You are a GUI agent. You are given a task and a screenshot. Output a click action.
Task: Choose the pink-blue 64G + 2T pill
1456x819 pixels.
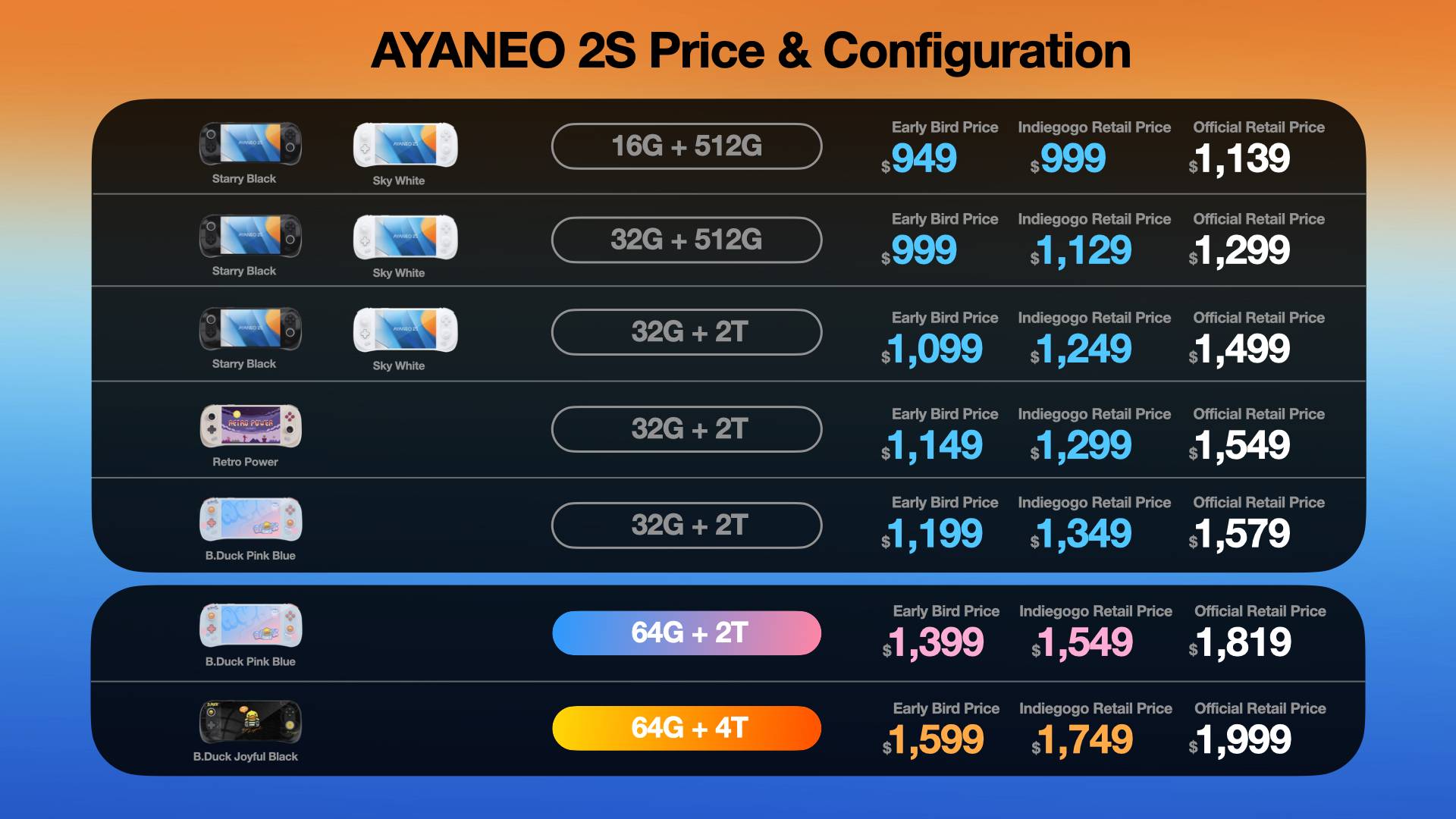(x=687, y=633)
